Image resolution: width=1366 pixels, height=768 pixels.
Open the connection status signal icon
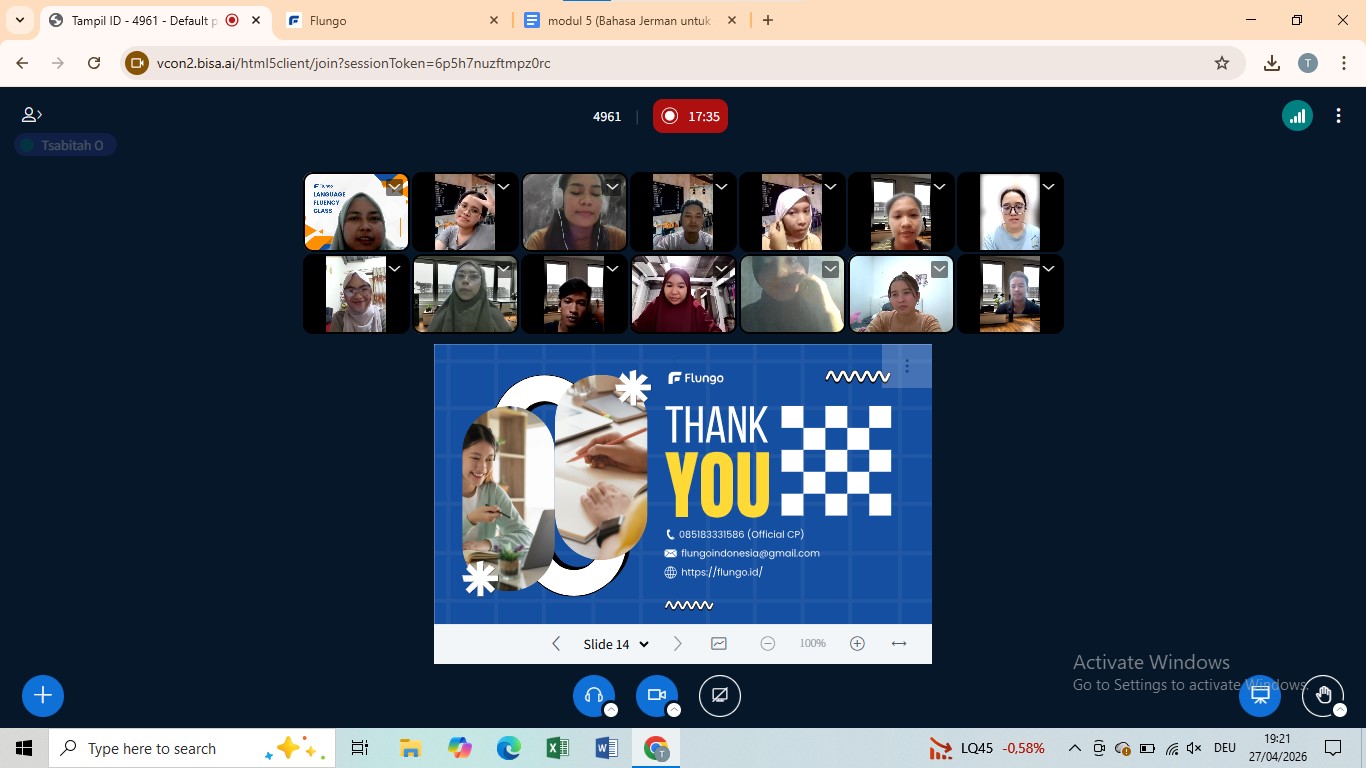click(x=1297, y=116)
